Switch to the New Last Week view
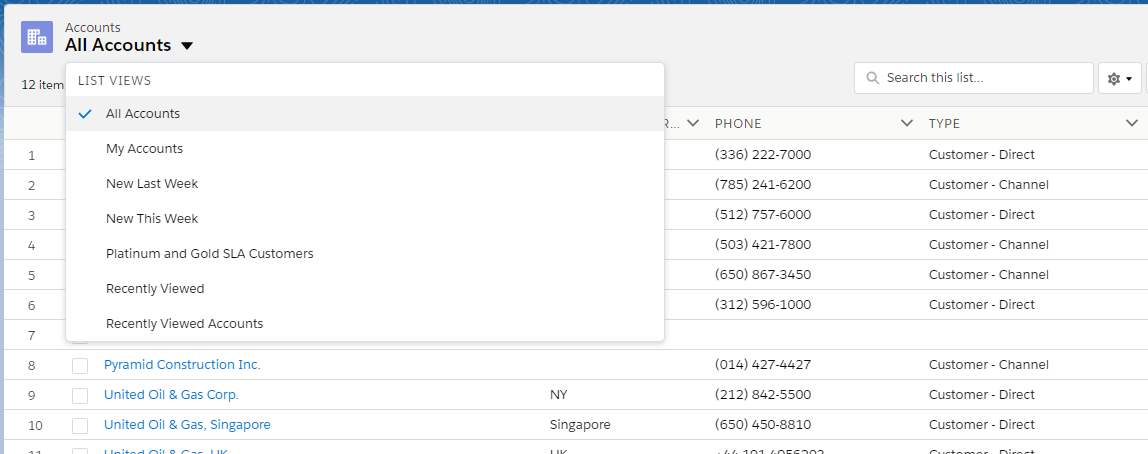The image size is (1148, 454). point(152,184)
